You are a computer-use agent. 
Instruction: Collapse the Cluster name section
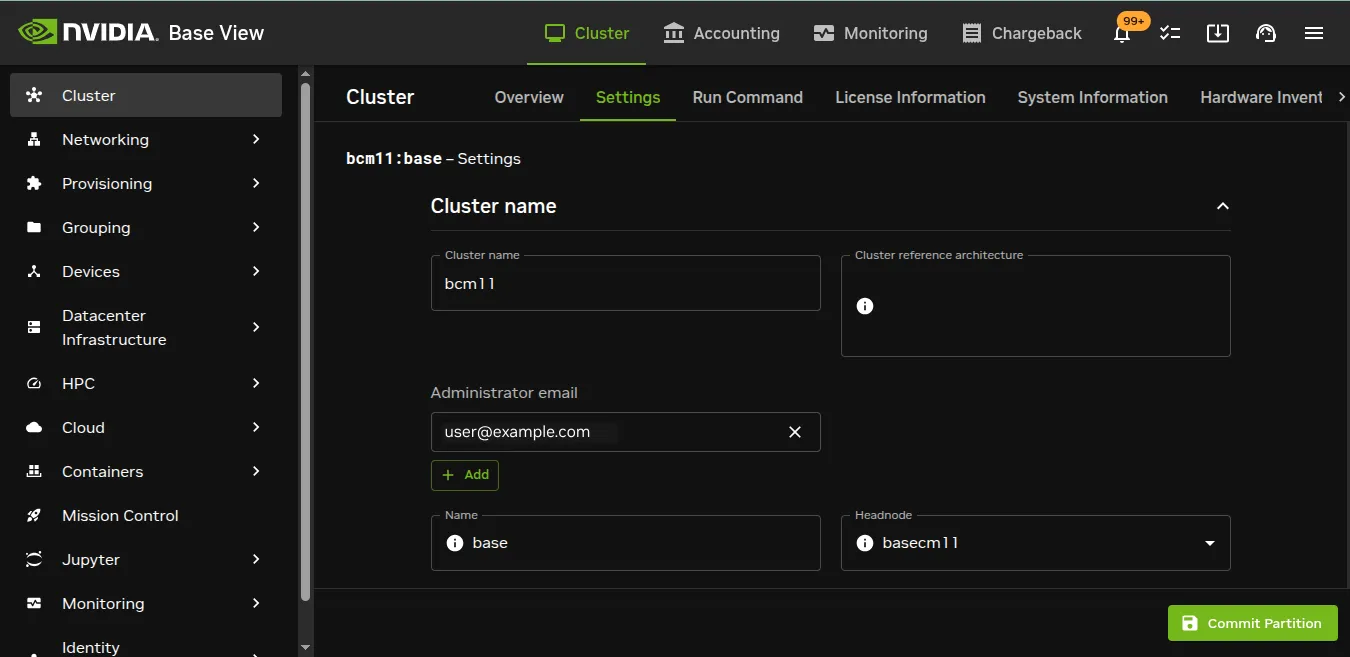pos(1222,206)
